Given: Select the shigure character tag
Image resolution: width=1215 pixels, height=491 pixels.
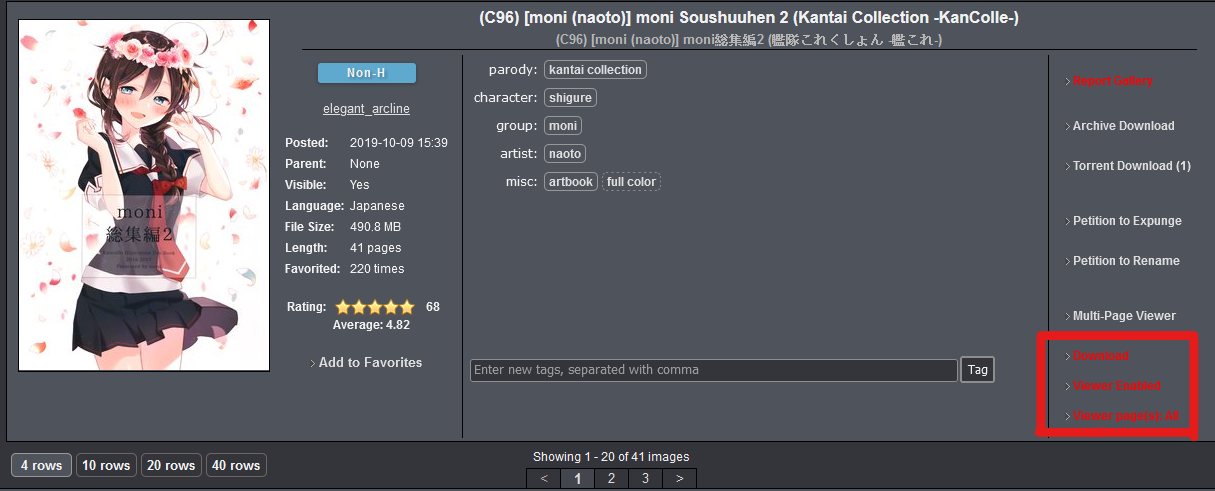Looking at the screenshot, I should [x=570, y=98].
